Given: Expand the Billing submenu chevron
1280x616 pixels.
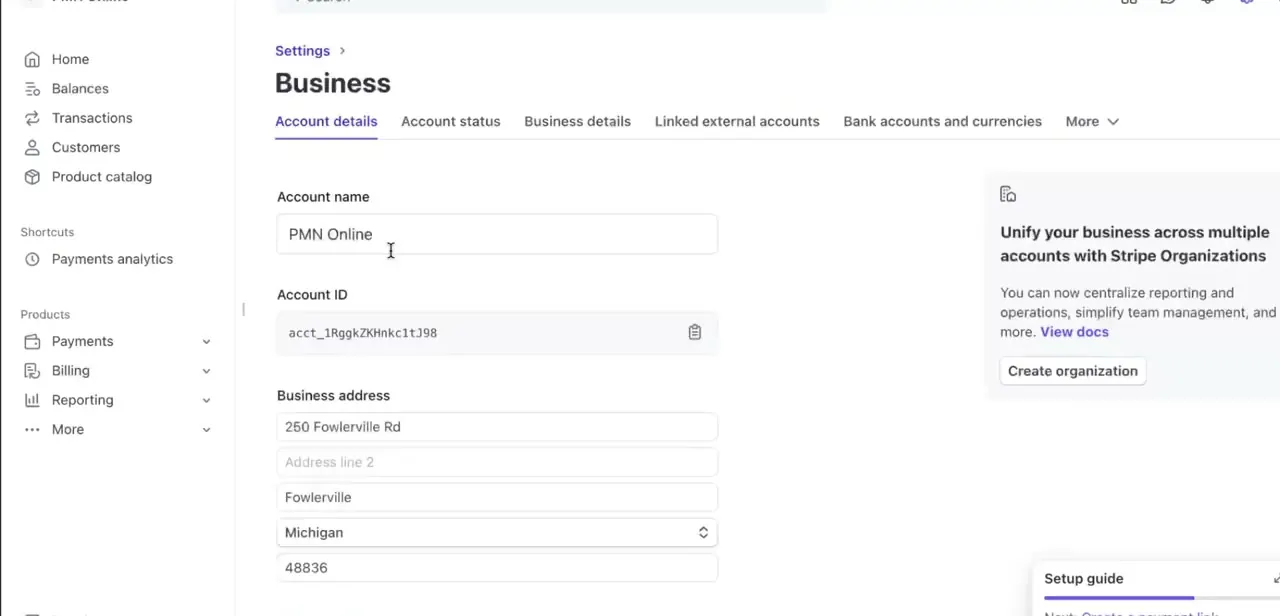Looking at the screenshot, I should pos(206,371).
